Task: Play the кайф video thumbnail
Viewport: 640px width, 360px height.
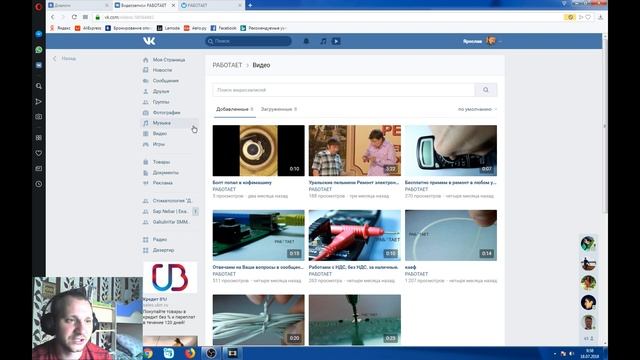Action: click(451, 236)
